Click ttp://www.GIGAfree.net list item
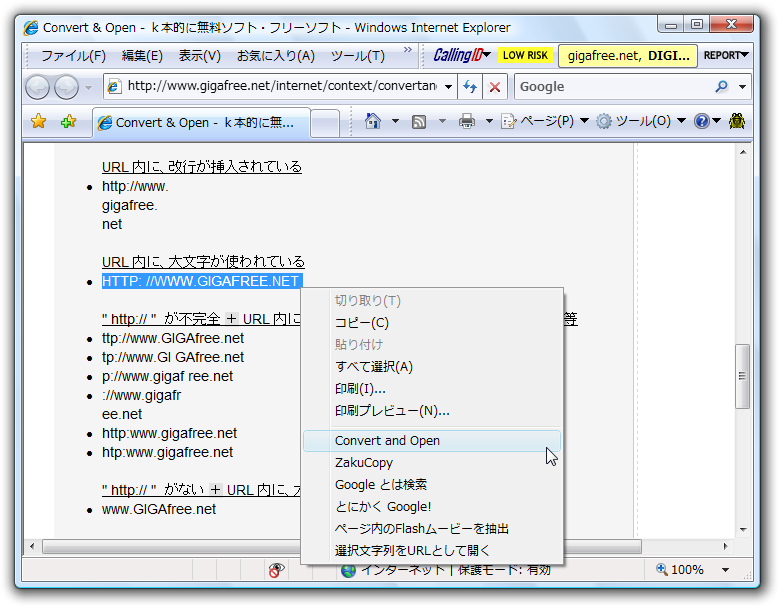The image size is (780, 607). tap(173, 338)
